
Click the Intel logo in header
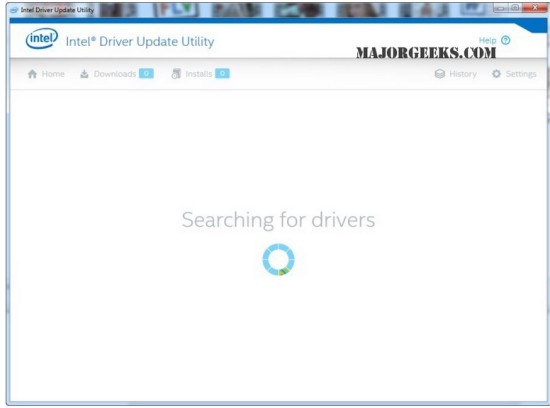(x=42, y=38)
